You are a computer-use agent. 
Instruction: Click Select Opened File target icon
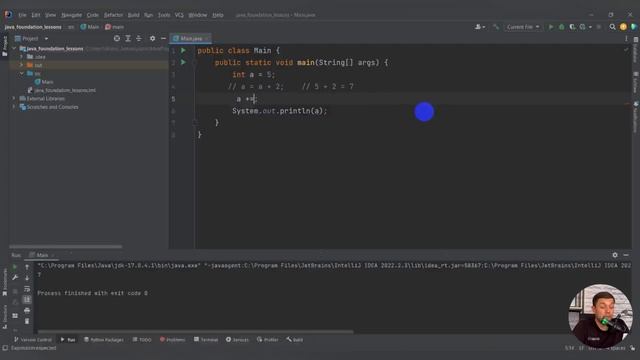pos(117,38)
